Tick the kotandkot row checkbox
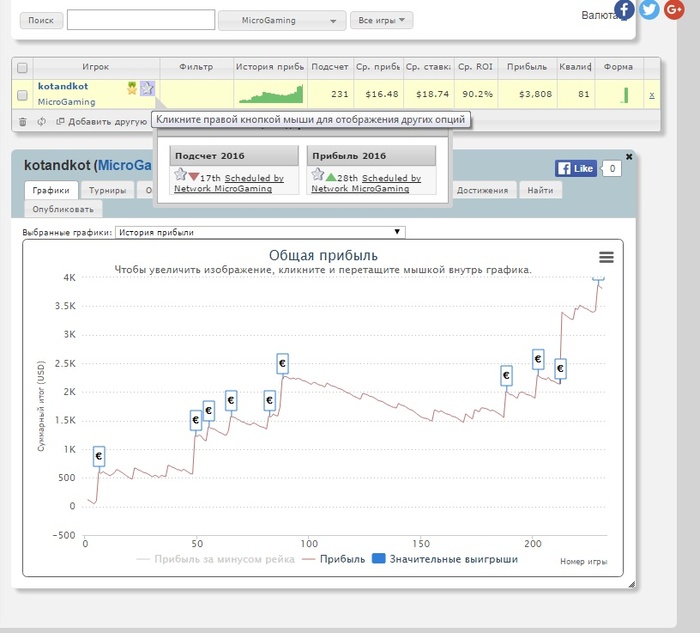Viewport: 700px width, 633px height. coord(23,95)
